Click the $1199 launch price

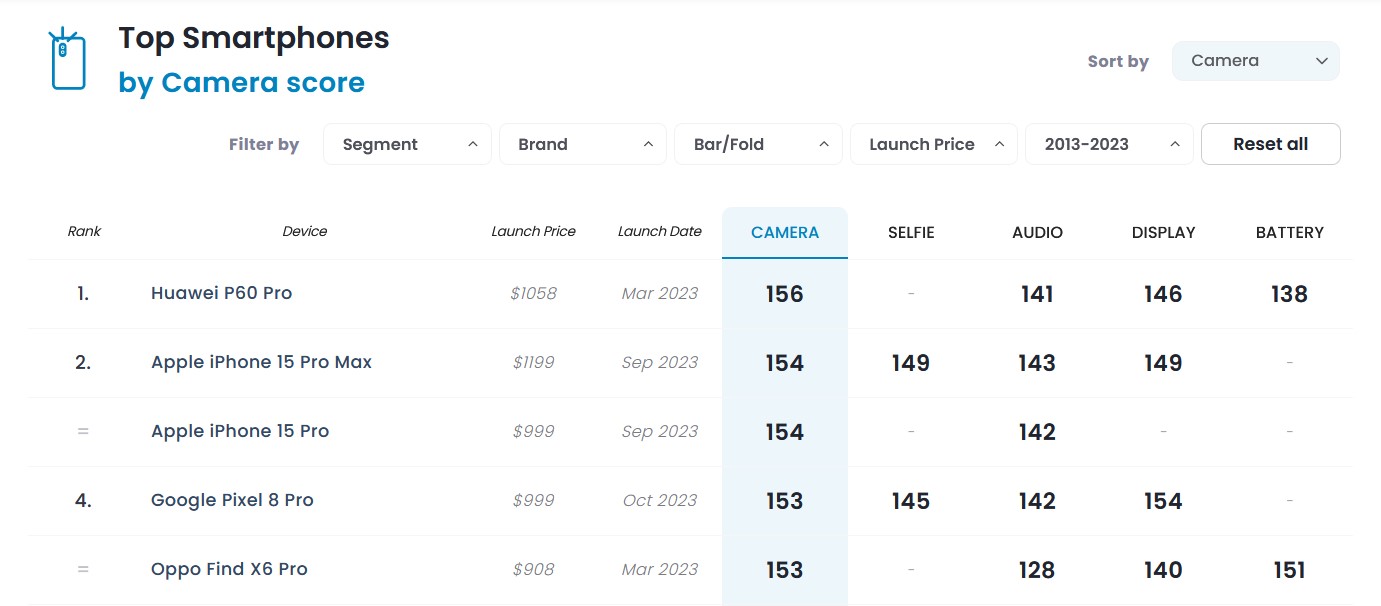[533, 362]
